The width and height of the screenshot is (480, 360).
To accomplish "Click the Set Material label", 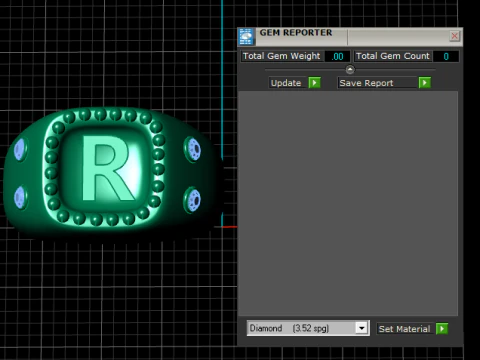I will [404, 329].
